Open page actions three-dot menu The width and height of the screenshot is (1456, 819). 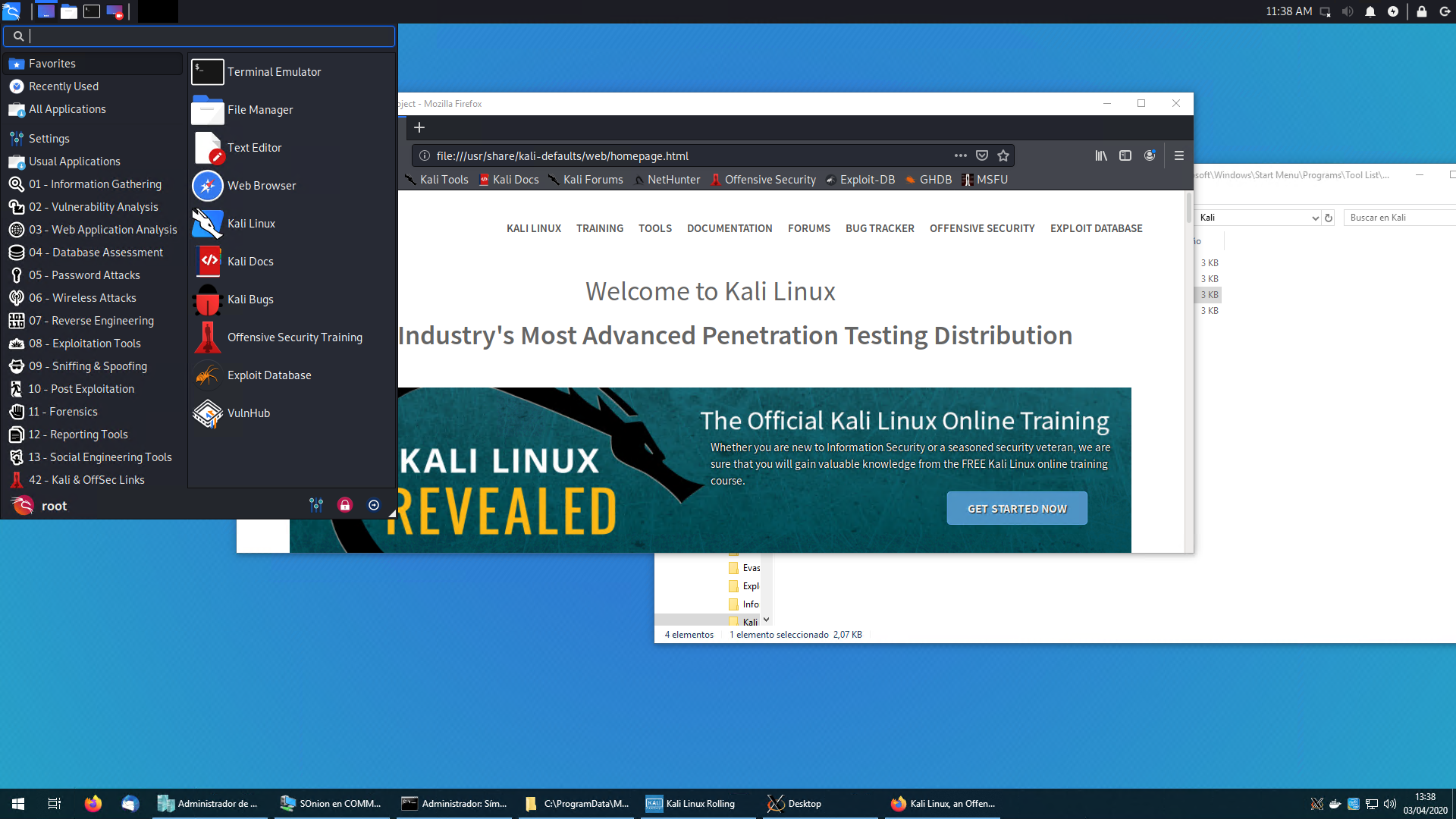pyautogui.click(x=960, y=155)
